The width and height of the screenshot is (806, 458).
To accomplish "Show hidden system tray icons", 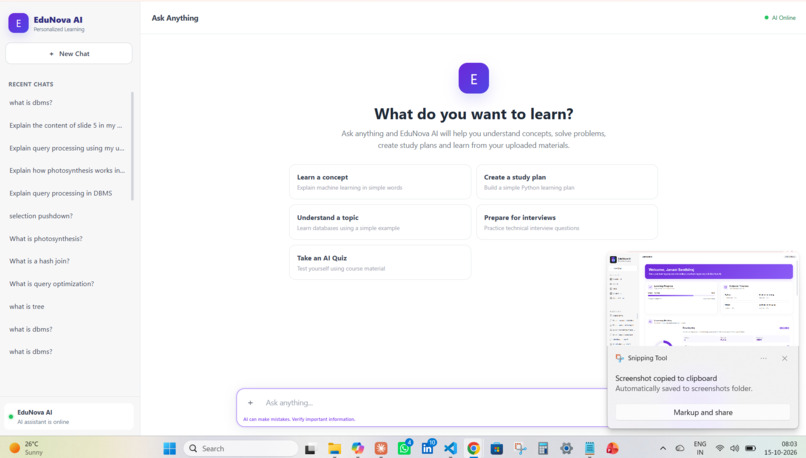I will 663,449.
